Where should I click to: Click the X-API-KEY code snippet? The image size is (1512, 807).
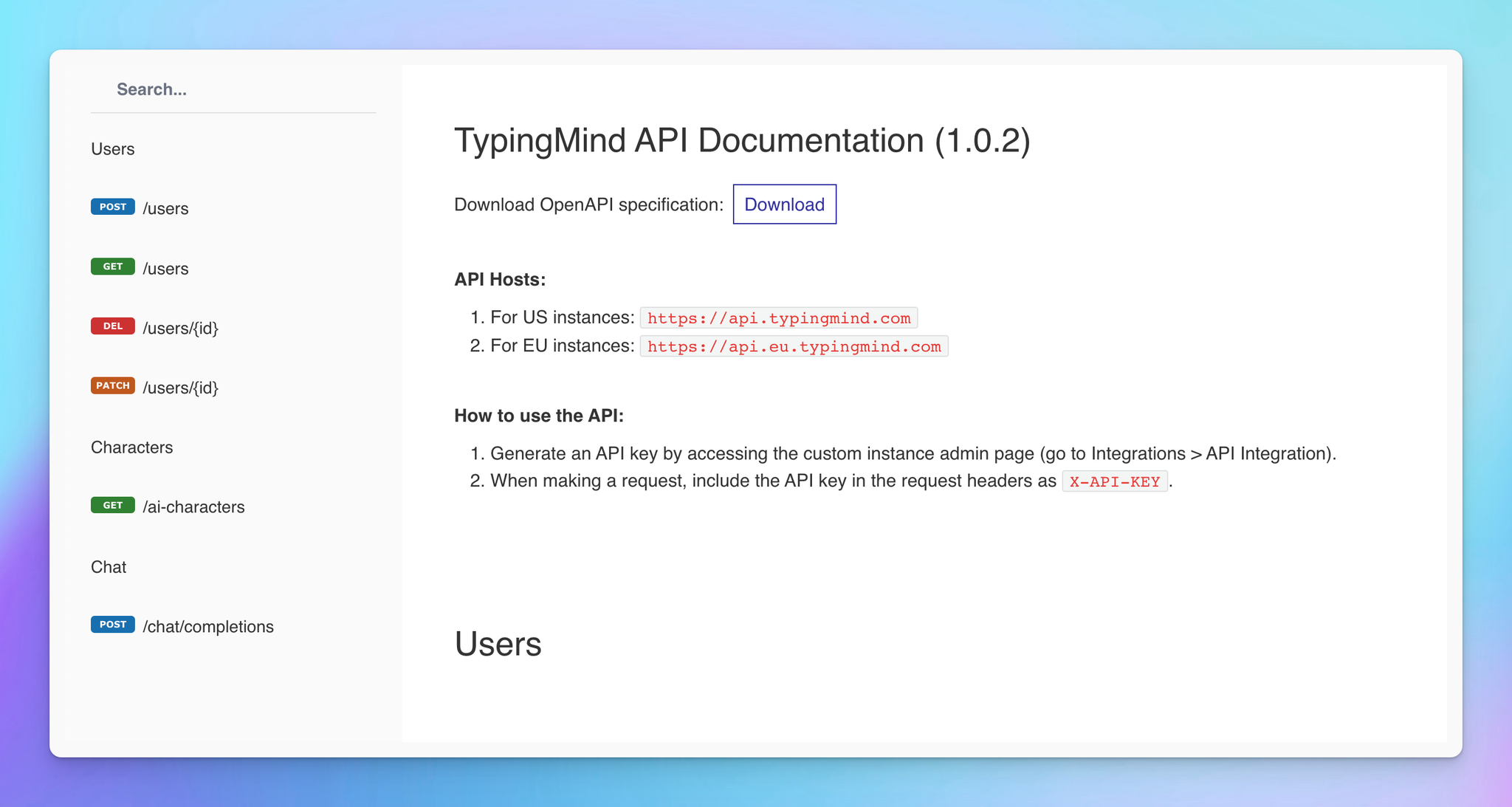pyautogui.click(x=1115, y=481)
